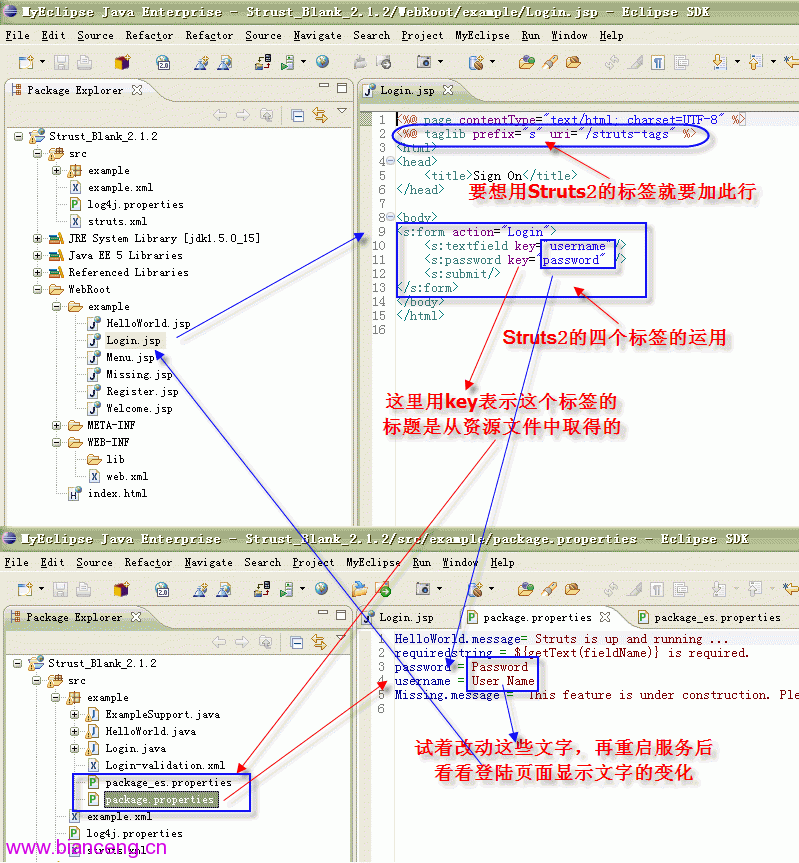Screen dimensions: 799x863
Task: Open Navigate menu in top window
Action: [x=318, y=36]
